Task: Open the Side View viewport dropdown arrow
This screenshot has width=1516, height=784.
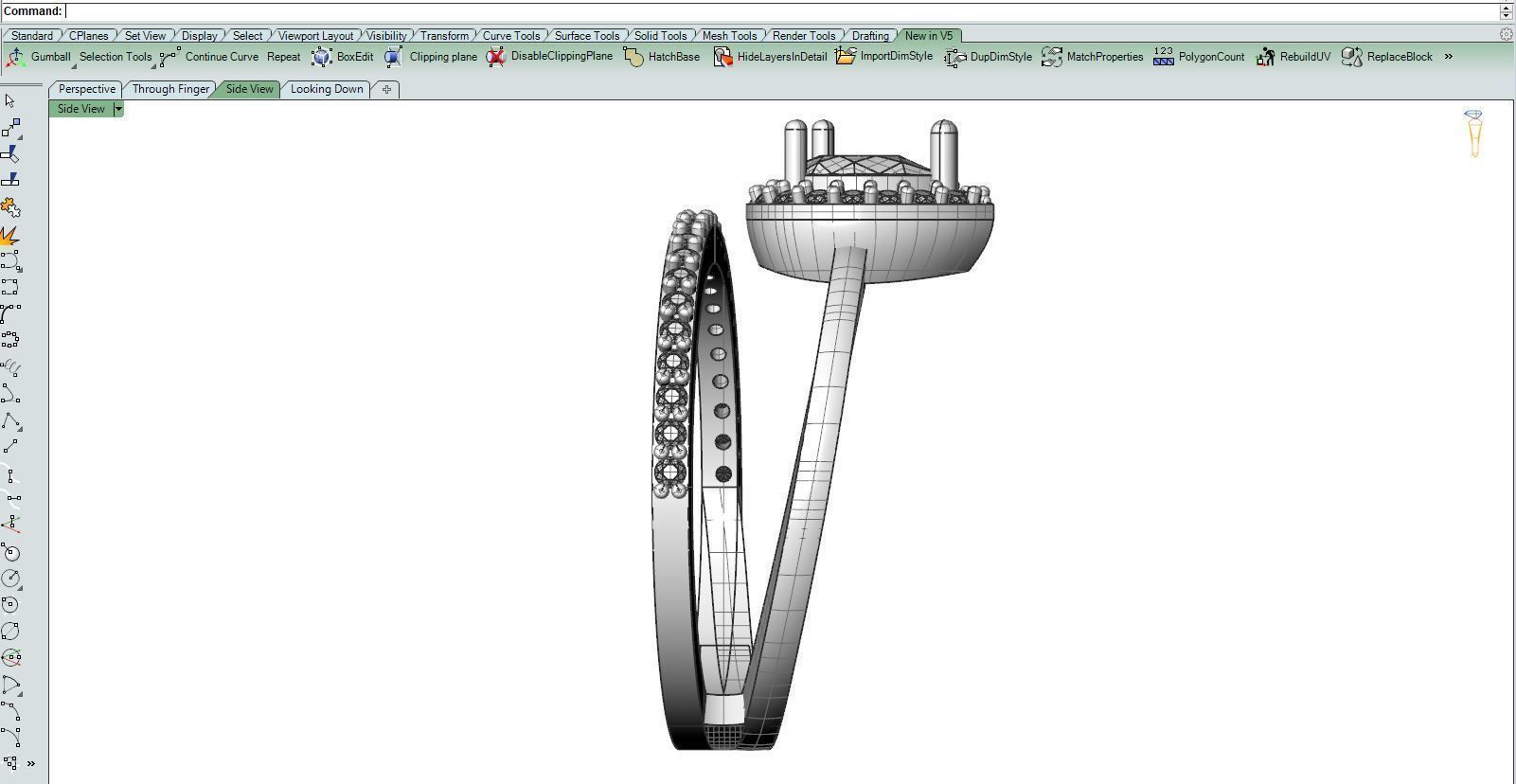Action: (118, 109)
